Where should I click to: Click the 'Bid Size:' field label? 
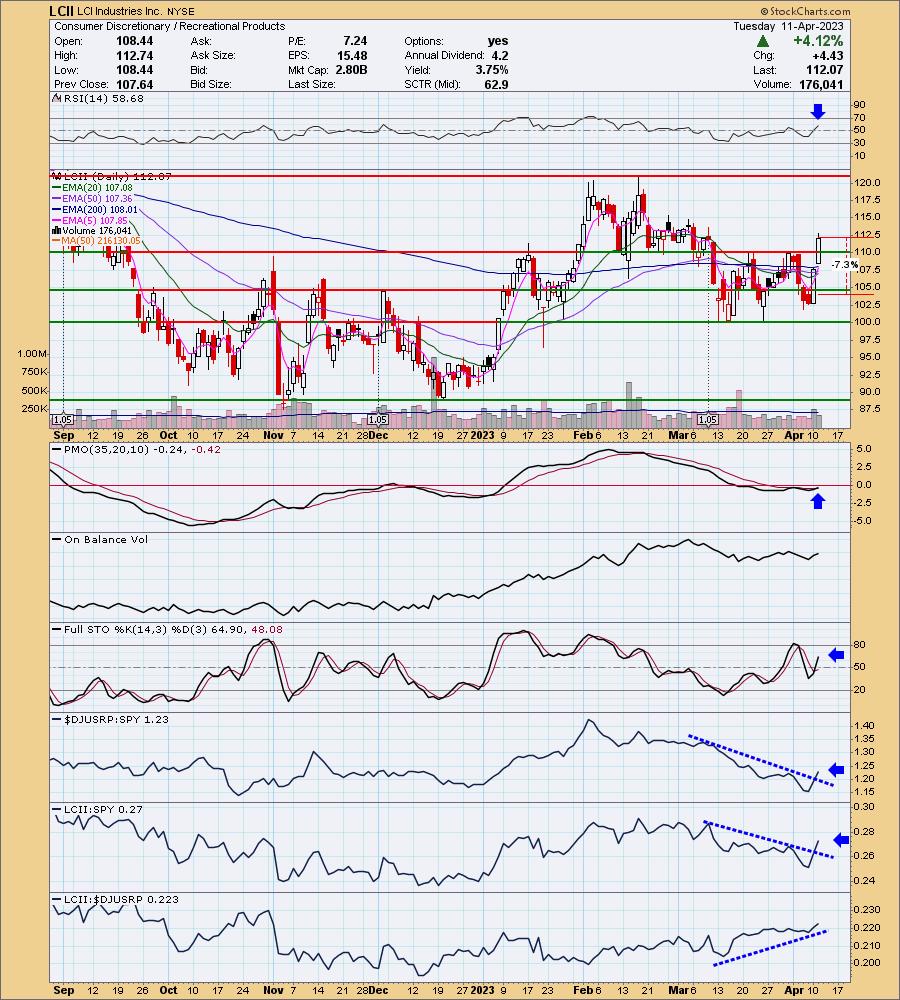pyautogui.click(x=211, y=84)
